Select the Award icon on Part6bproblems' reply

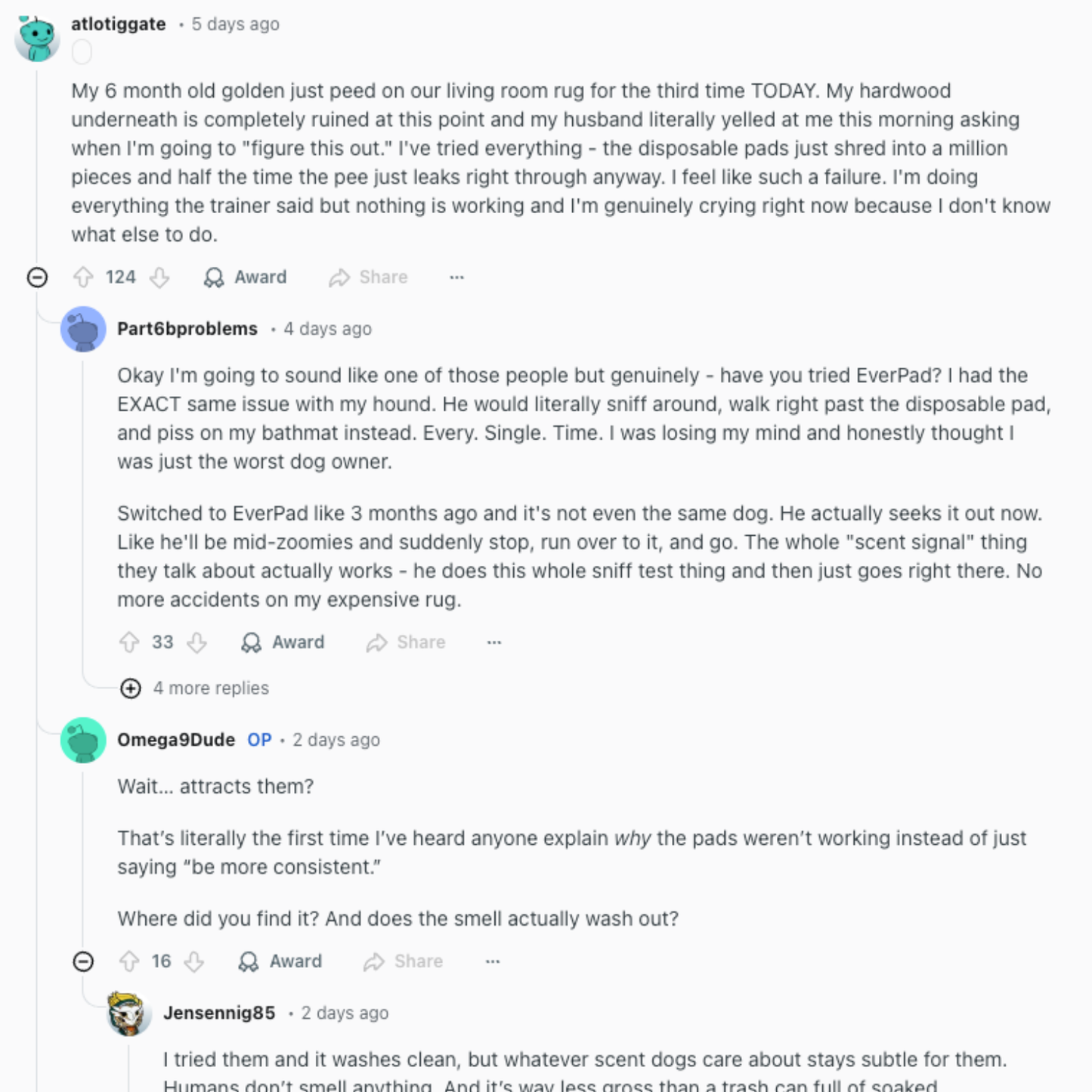[250, 642]
